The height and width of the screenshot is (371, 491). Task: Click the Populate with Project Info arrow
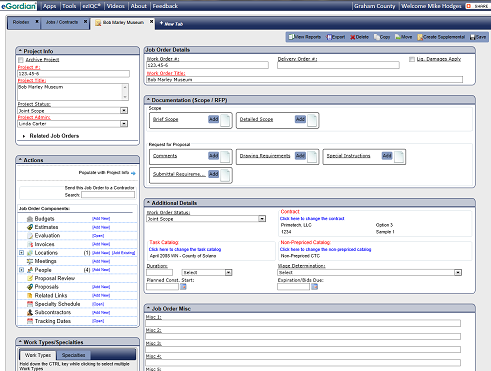[x=133, y=173]
